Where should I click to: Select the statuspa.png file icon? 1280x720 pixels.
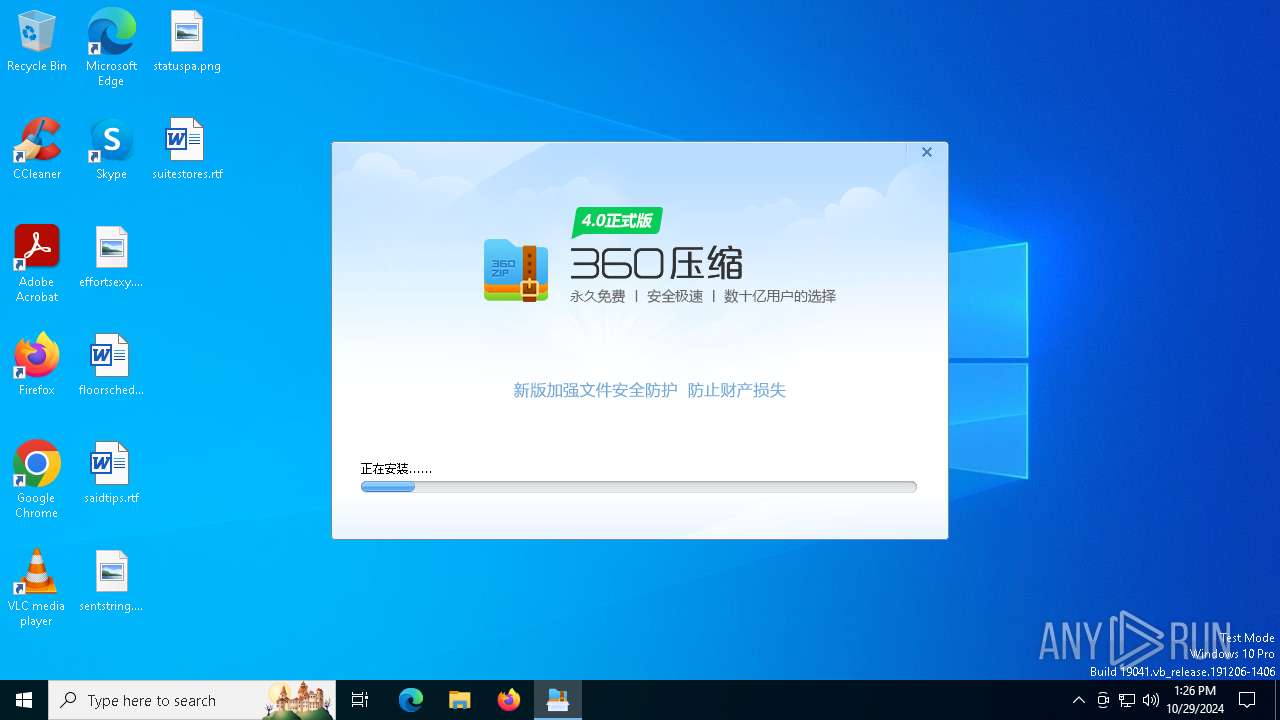(187, 41)
